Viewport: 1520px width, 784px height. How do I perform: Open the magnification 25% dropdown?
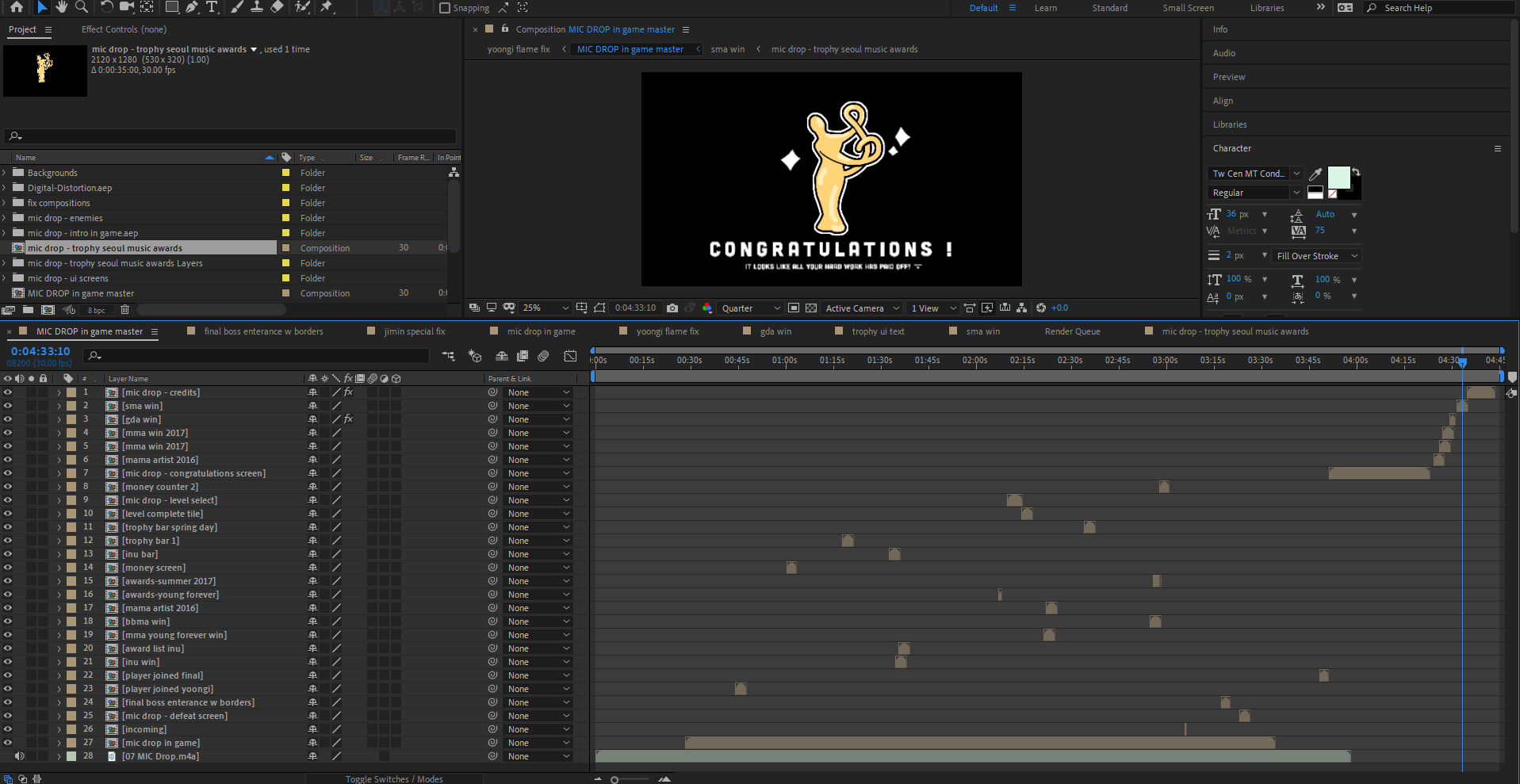546,308
